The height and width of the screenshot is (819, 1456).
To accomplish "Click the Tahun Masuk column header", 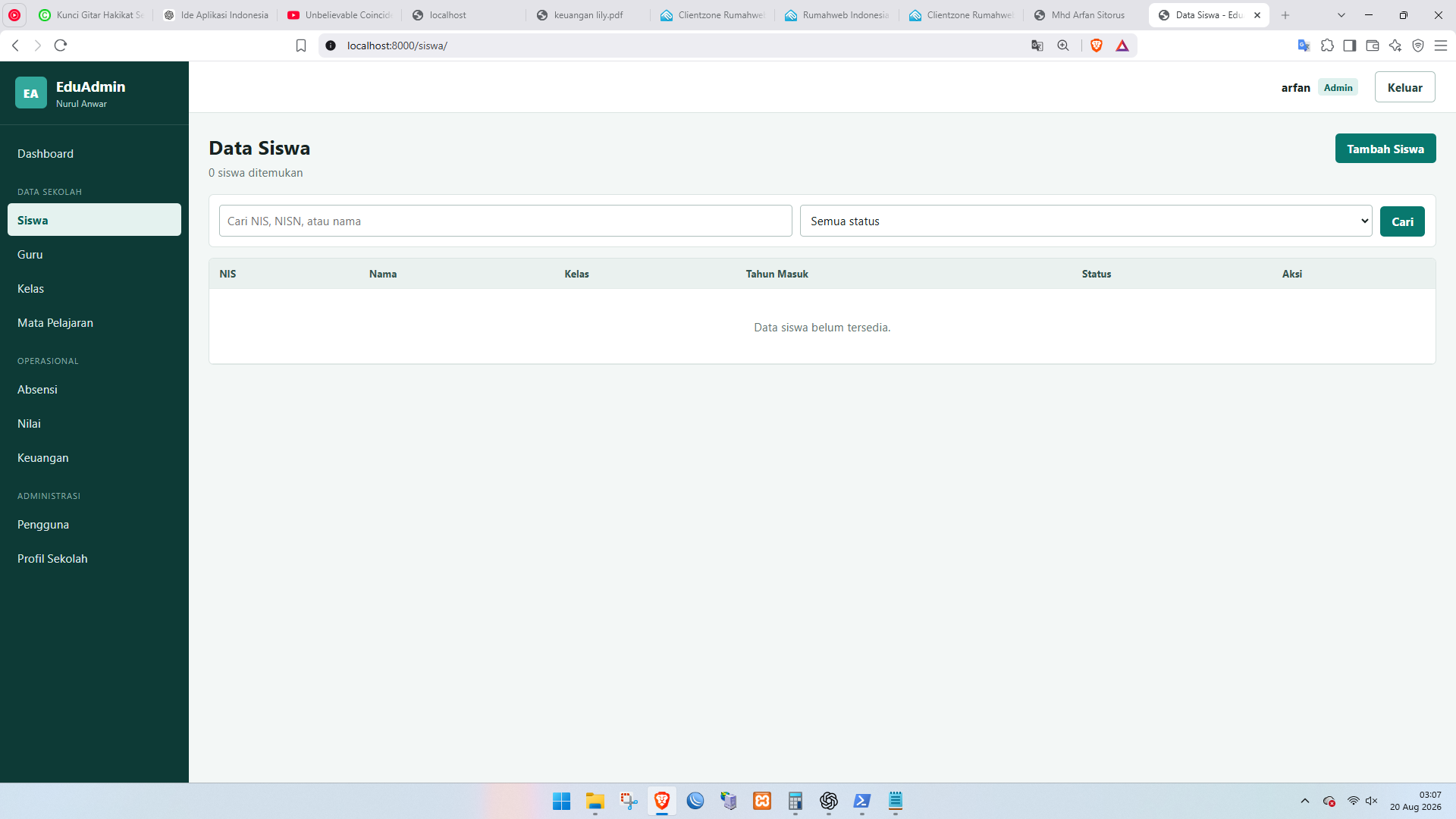I will (777, 274).
